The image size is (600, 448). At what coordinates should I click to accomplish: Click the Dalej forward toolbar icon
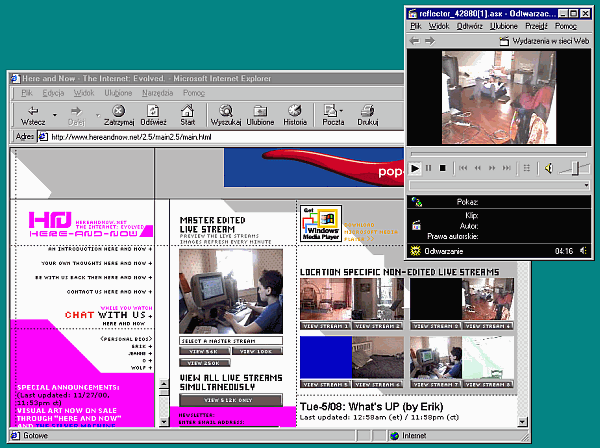[76, 116]
